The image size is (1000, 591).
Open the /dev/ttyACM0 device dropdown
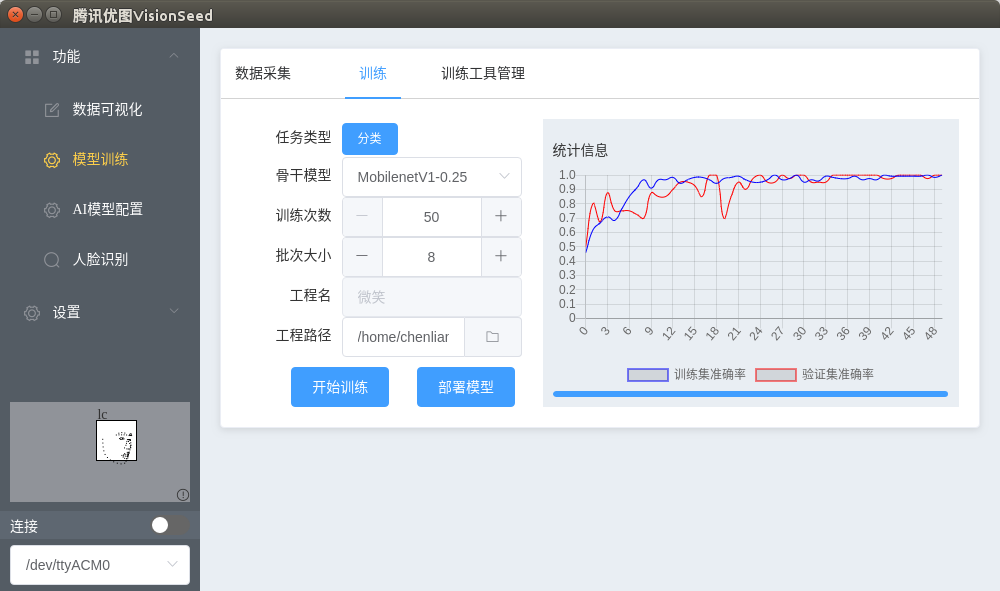pos(100,565)
